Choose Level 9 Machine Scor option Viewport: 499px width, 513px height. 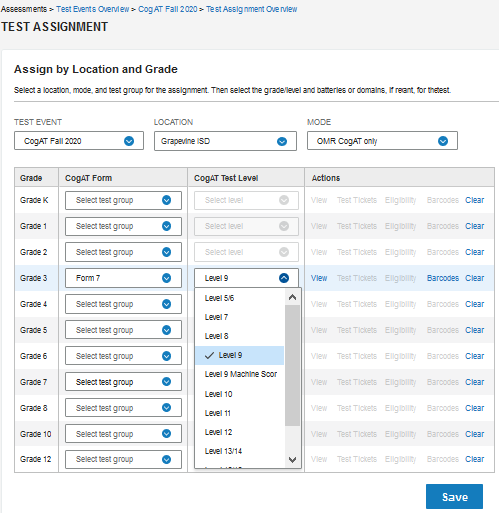click(x=240, y=374)
